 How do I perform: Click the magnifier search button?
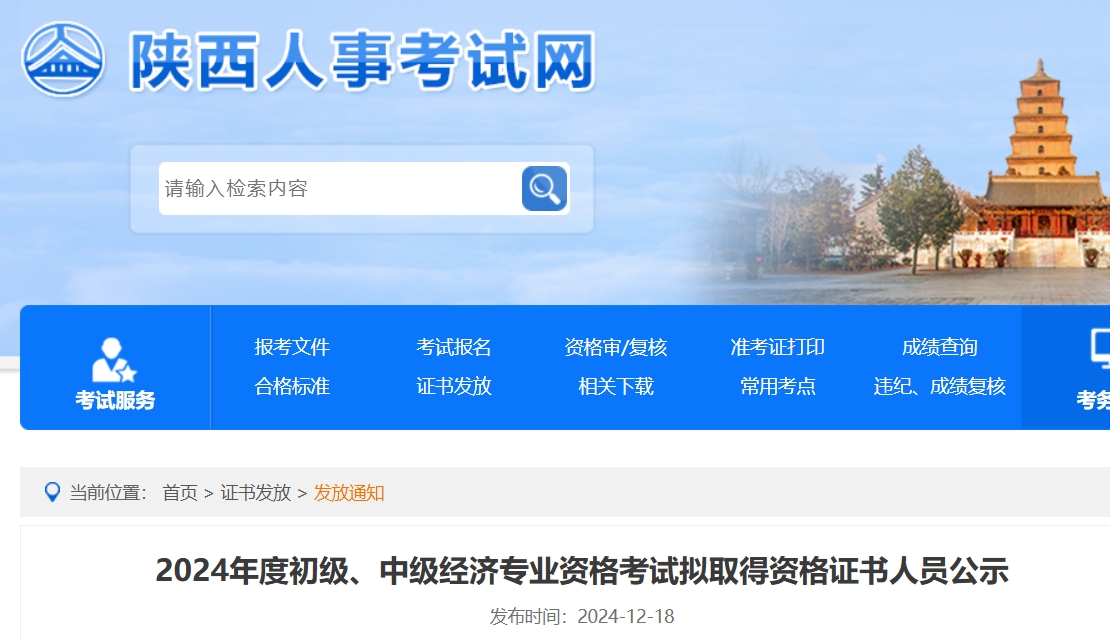[x=544, y=188]
